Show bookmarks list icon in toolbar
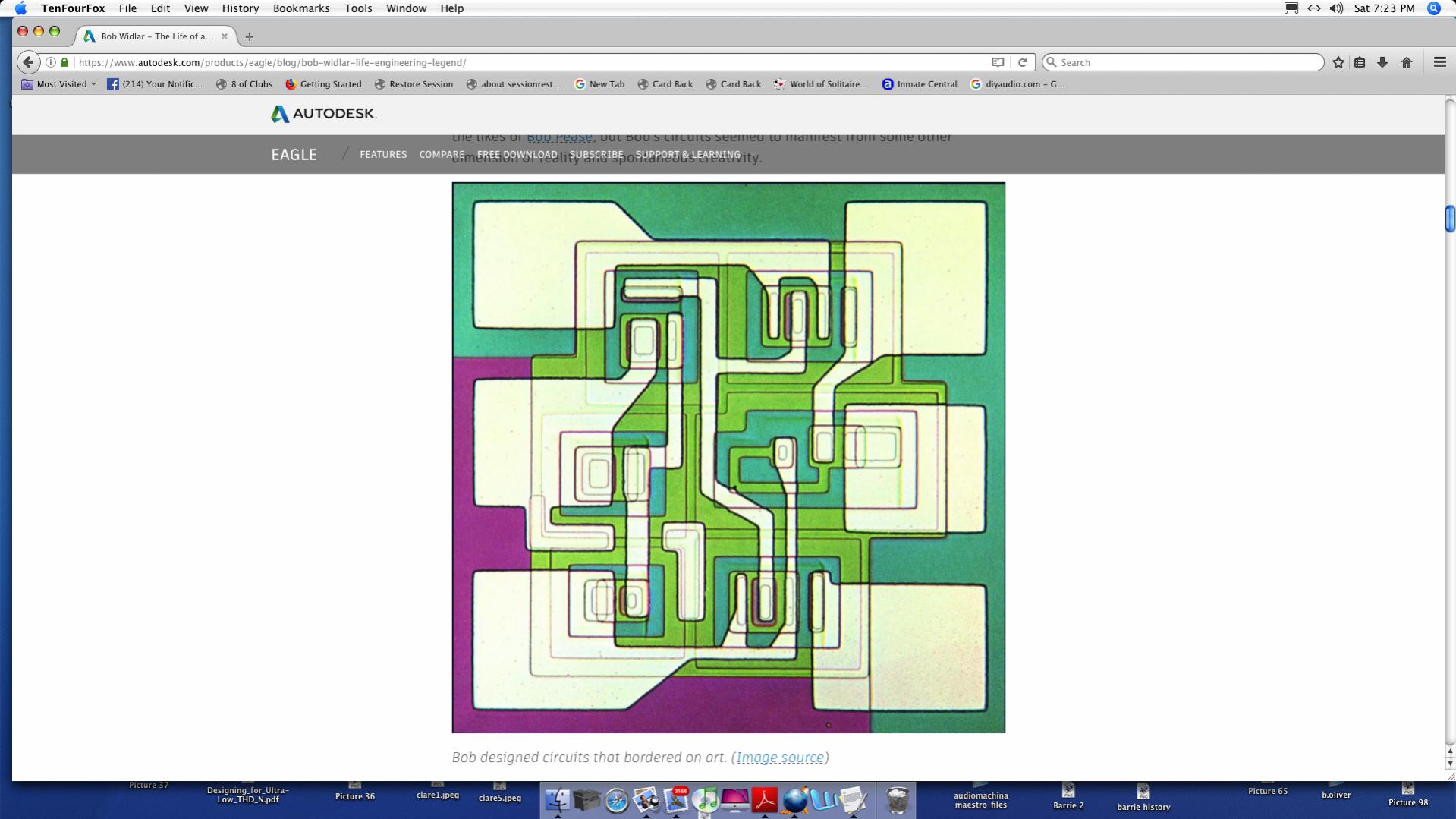Screen dimensions: 1456x819 [x=1360, y=62]
